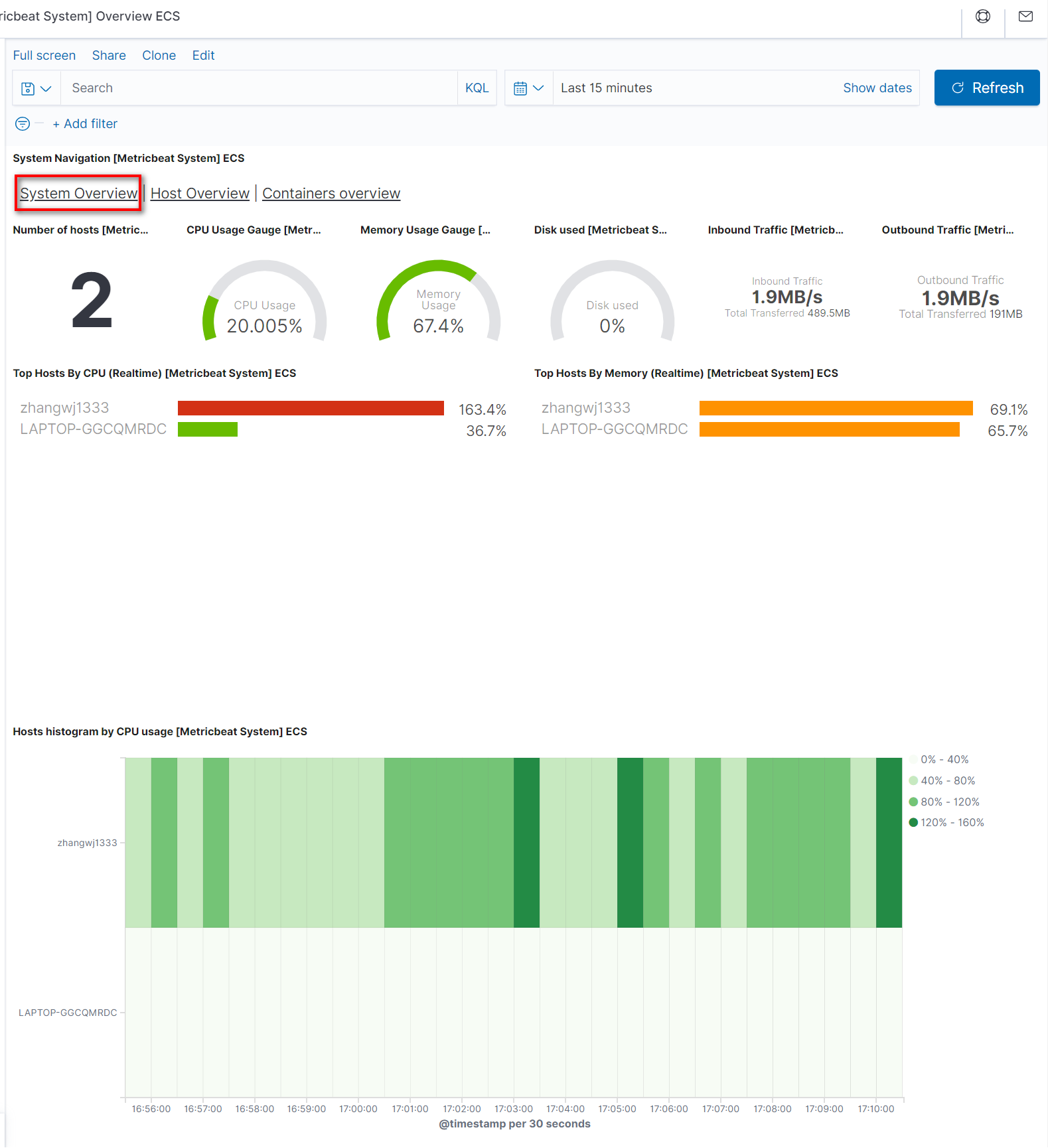Click the orange 65.7% memory bar
Image resolution: width=1048 pixels, height=1148 pixels.
tap(830, 429)
